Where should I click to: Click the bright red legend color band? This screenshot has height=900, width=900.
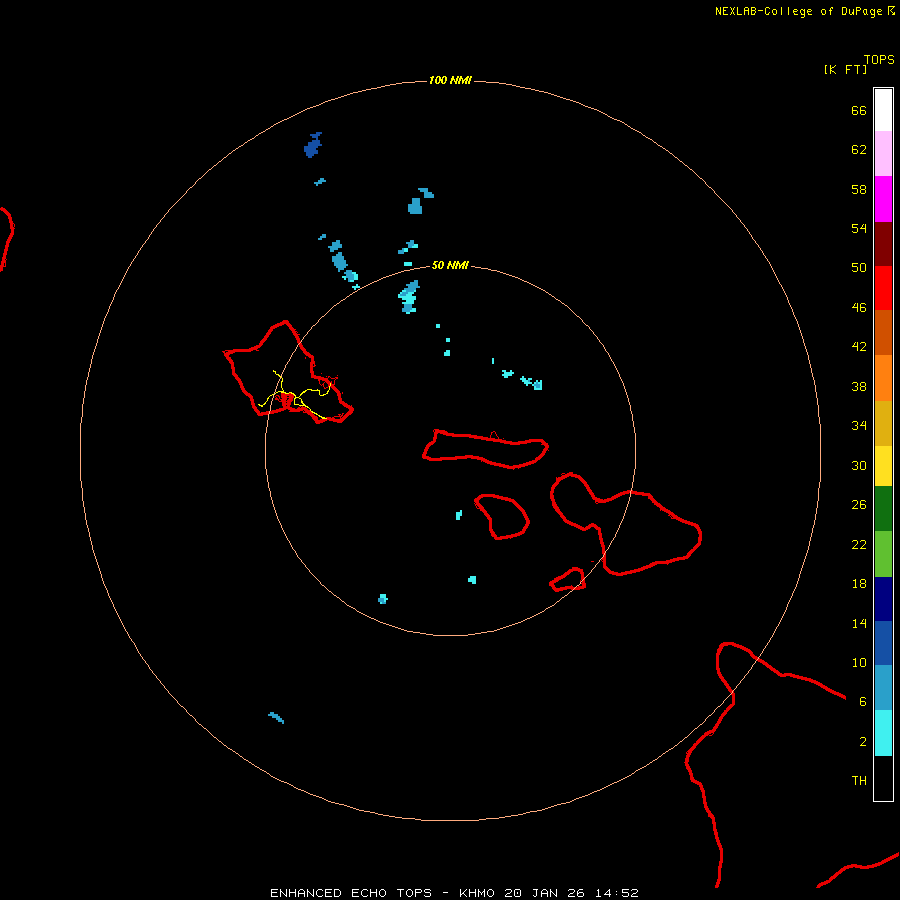(883, 288)
